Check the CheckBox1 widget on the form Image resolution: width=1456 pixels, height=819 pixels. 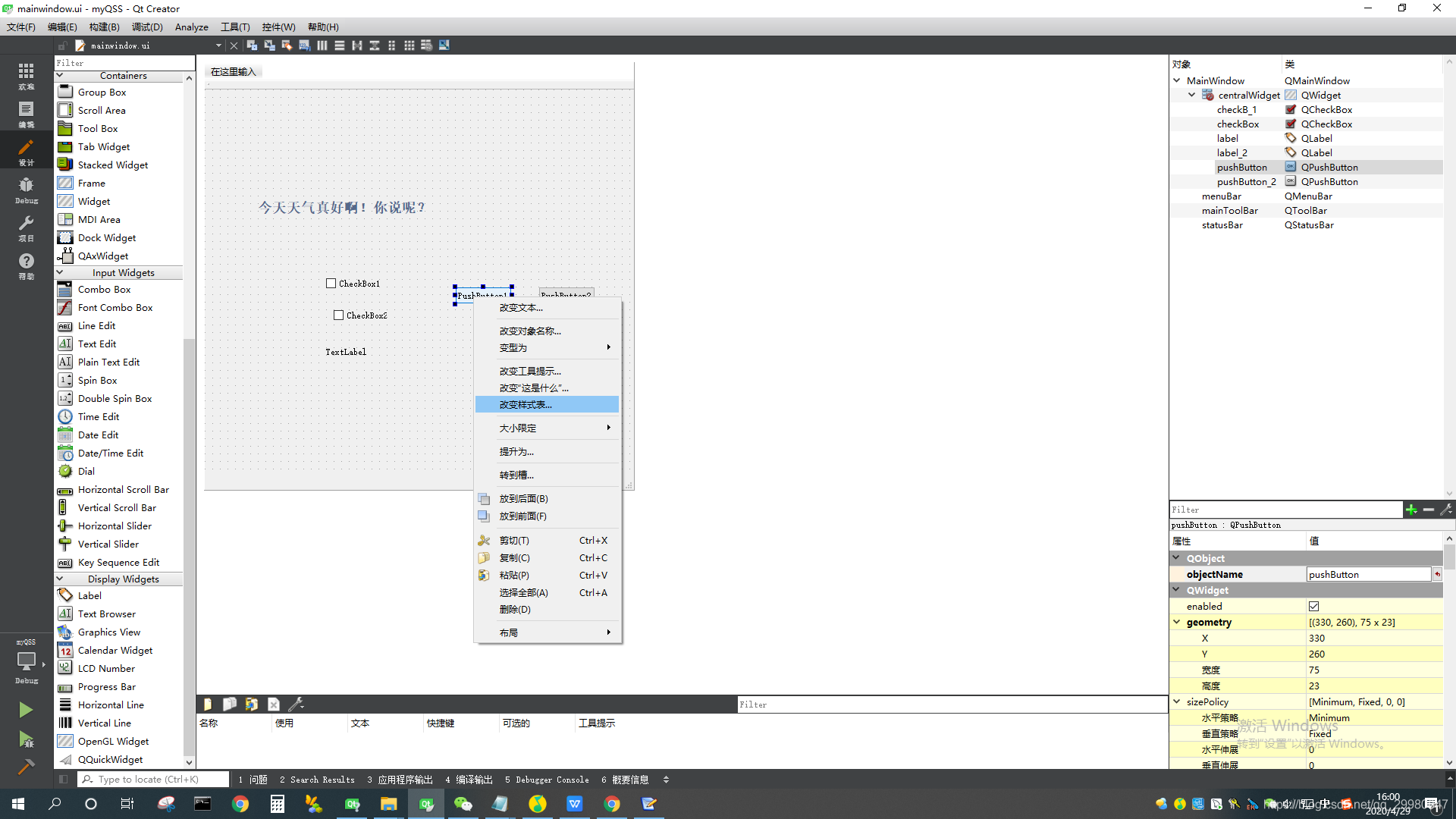coord(331,284)
